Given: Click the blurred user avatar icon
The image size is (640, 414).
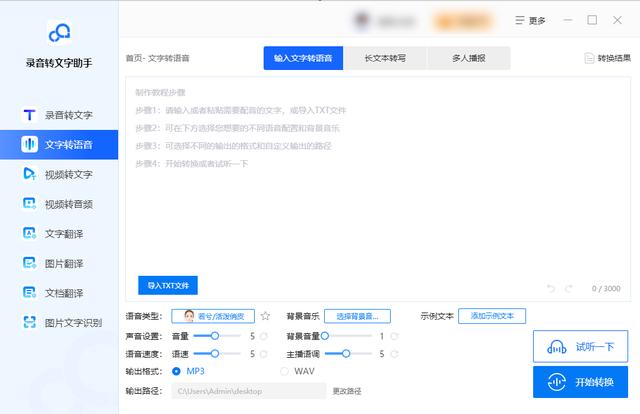Looking at the screenshot, I should (x=362, y=20).
